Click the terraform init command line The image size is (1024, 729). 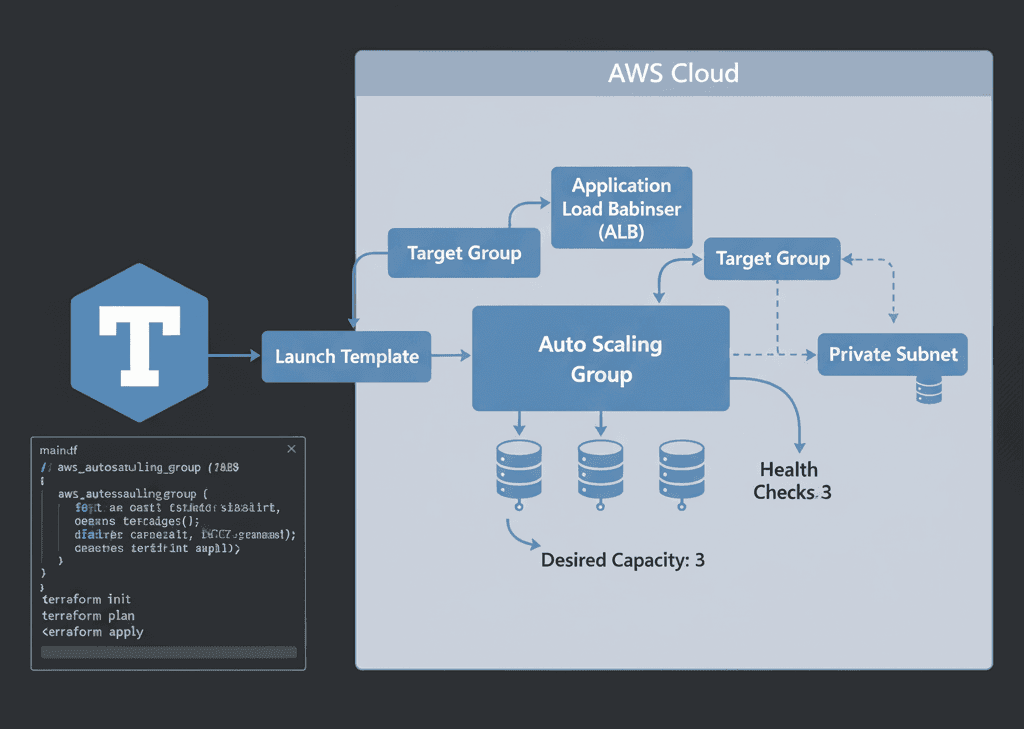(86, 599)
